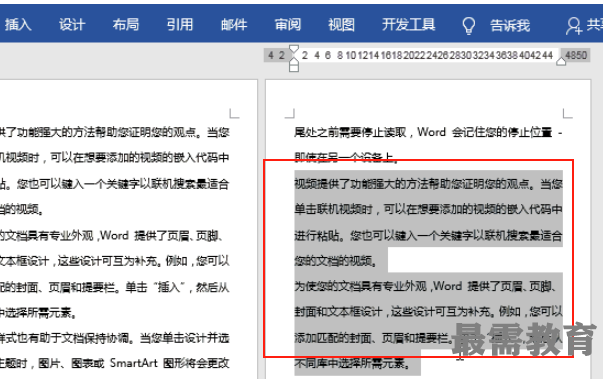Click the share person icon
603x379 pixels.
click(573, 26)
